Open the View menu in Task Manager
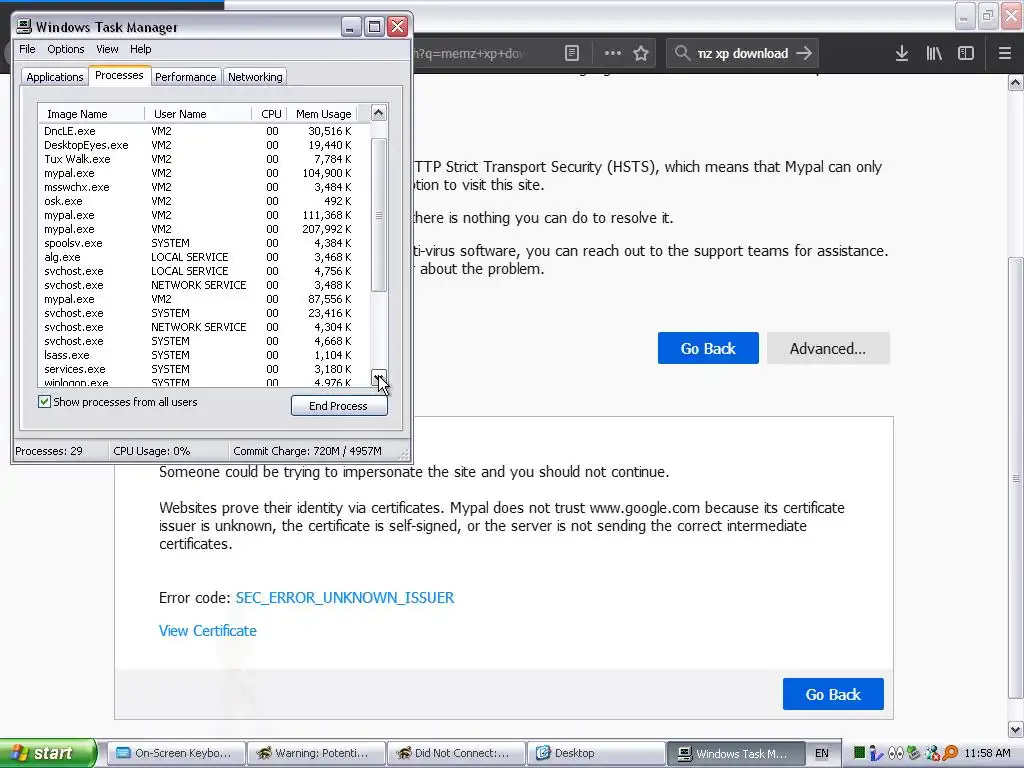 (107, 49)
